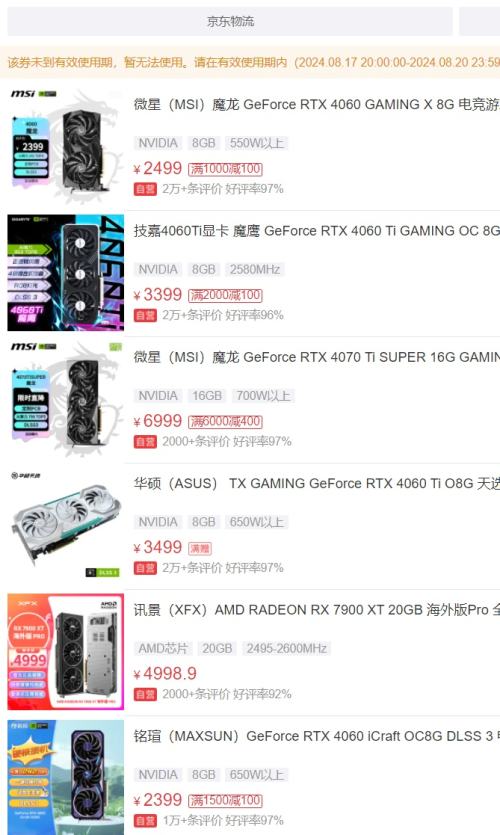
Task: Click the AMD芯片 spec tag
Action: click(163, 648)
